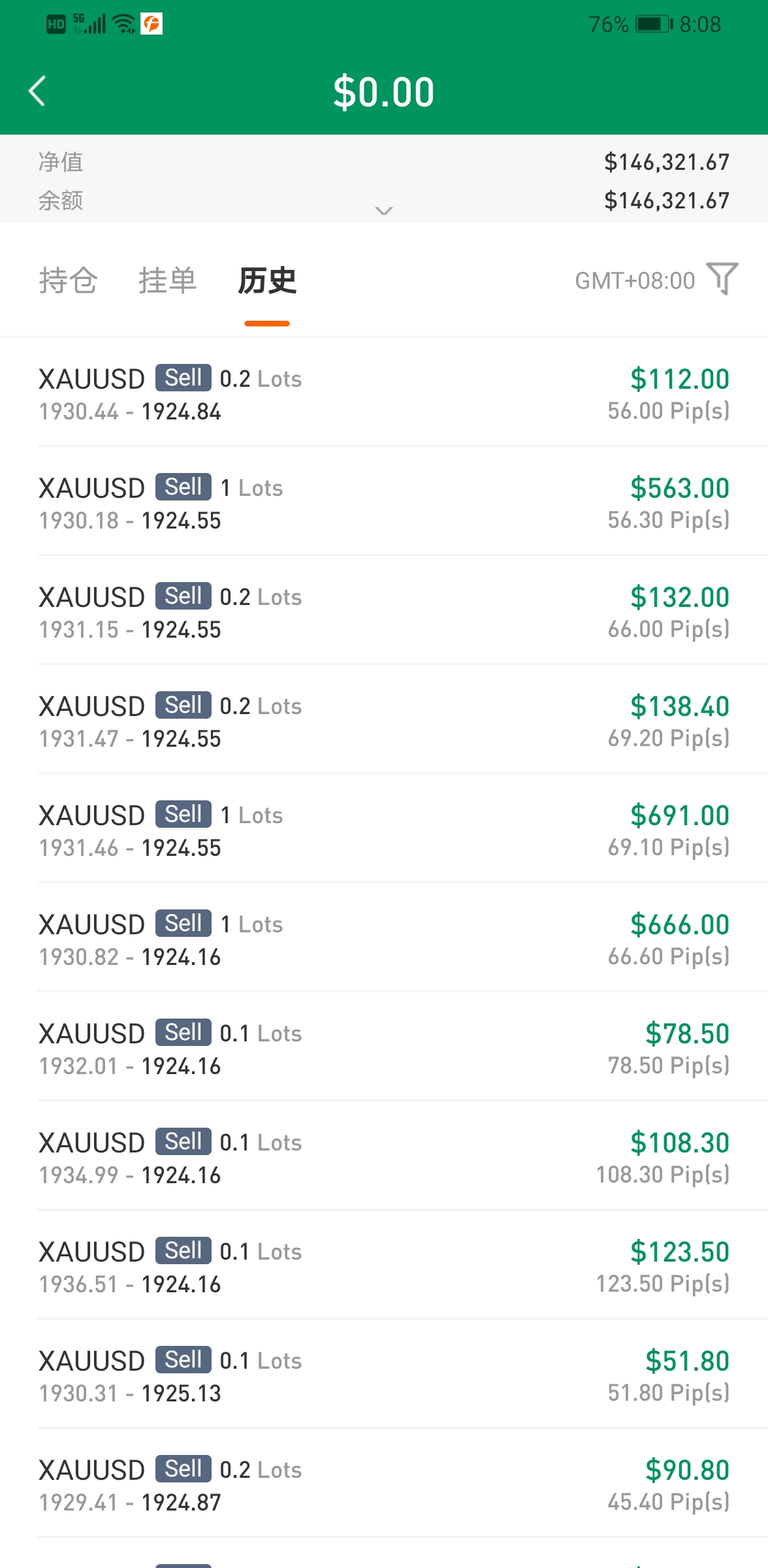
Task: Tap the $0.00 floating profit header
Action: (384, 91)
